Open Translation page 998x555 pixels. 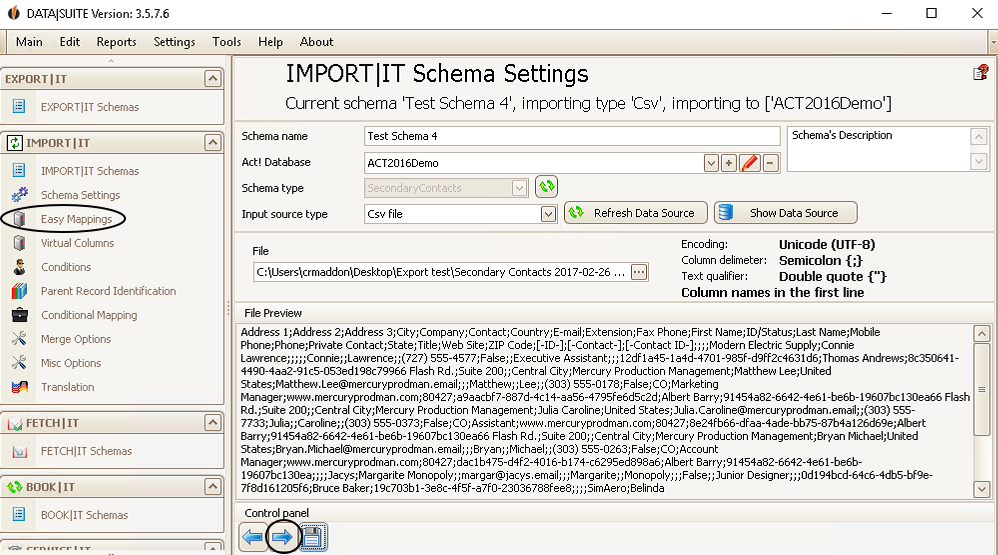67,387
